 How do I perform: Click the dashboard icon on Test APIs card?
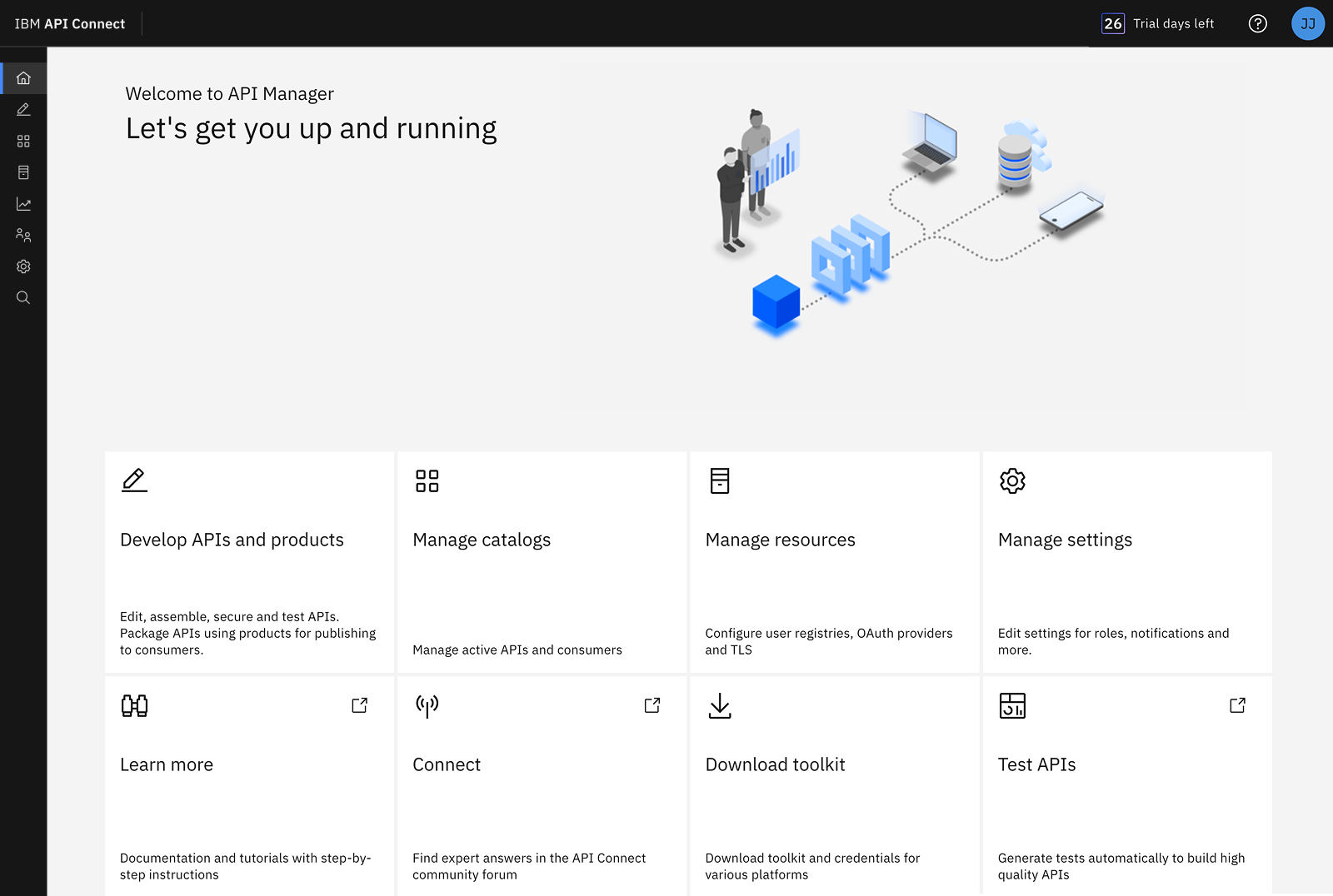1012,705
